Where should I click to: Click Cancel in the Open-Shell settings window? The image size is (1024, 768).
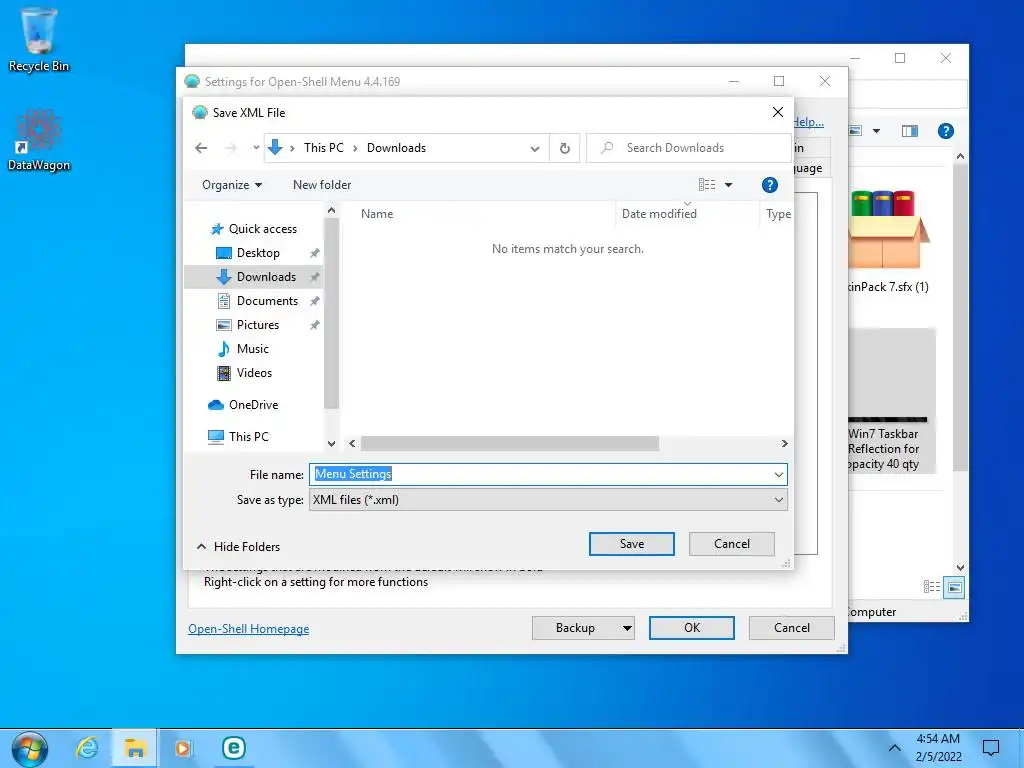[792, 628]
